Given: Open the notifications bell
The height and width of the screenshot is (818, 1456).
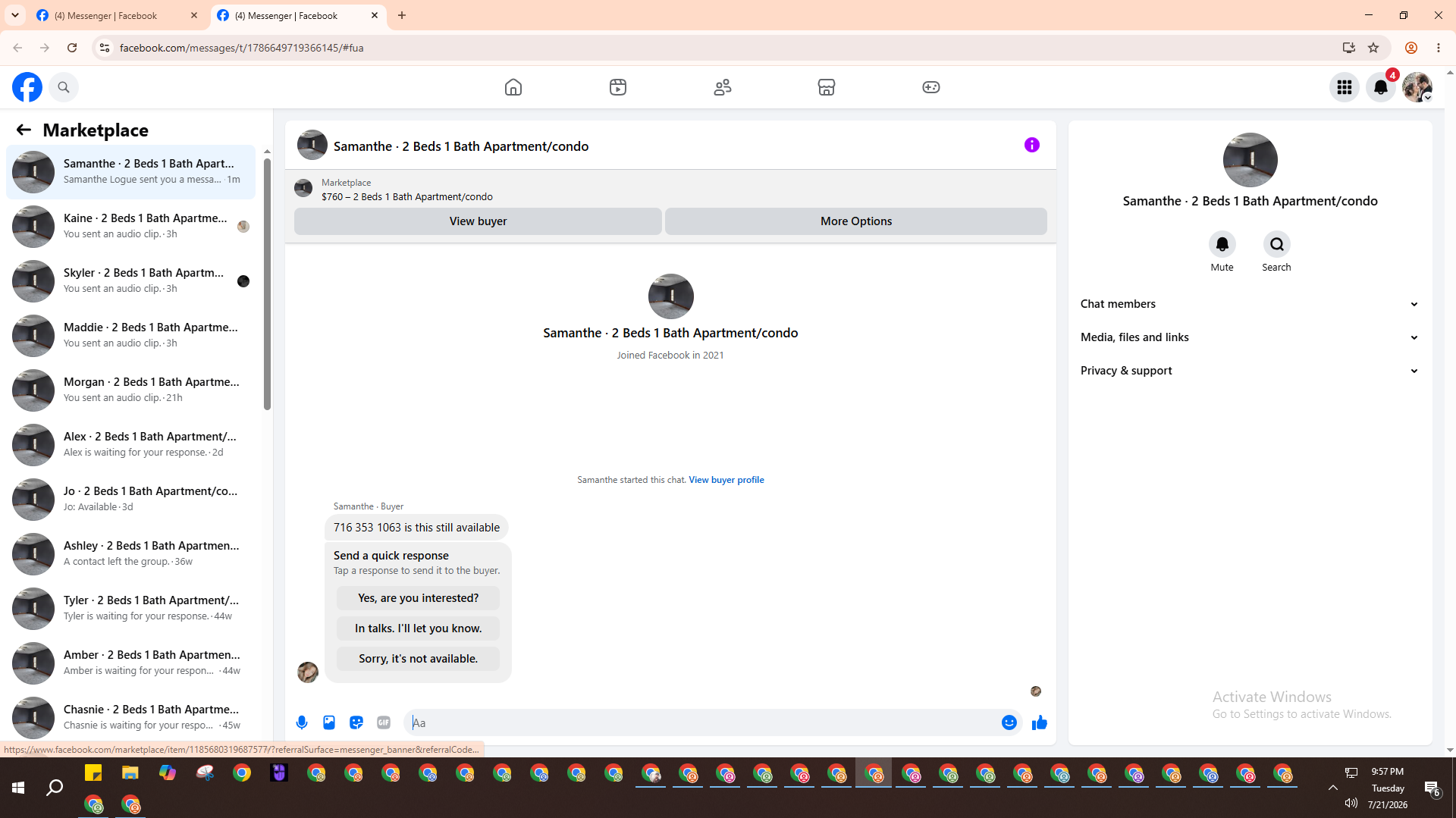Looking at the screenshot, I should [x=1381, y=87].
